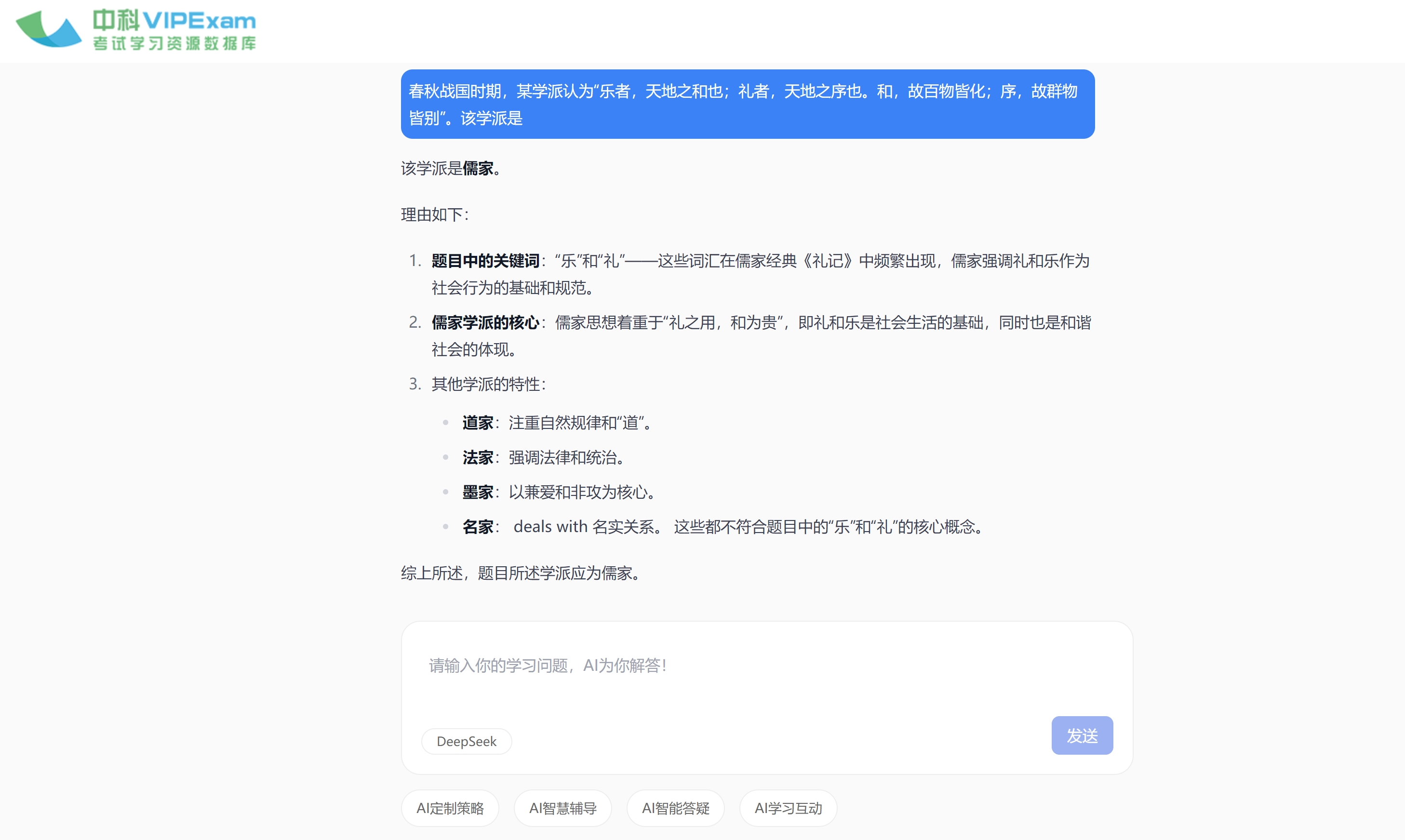The width and height of the screenshot is (1405, 840).
Task: Select the AI定制策略 option
Action: coord(450,808)
